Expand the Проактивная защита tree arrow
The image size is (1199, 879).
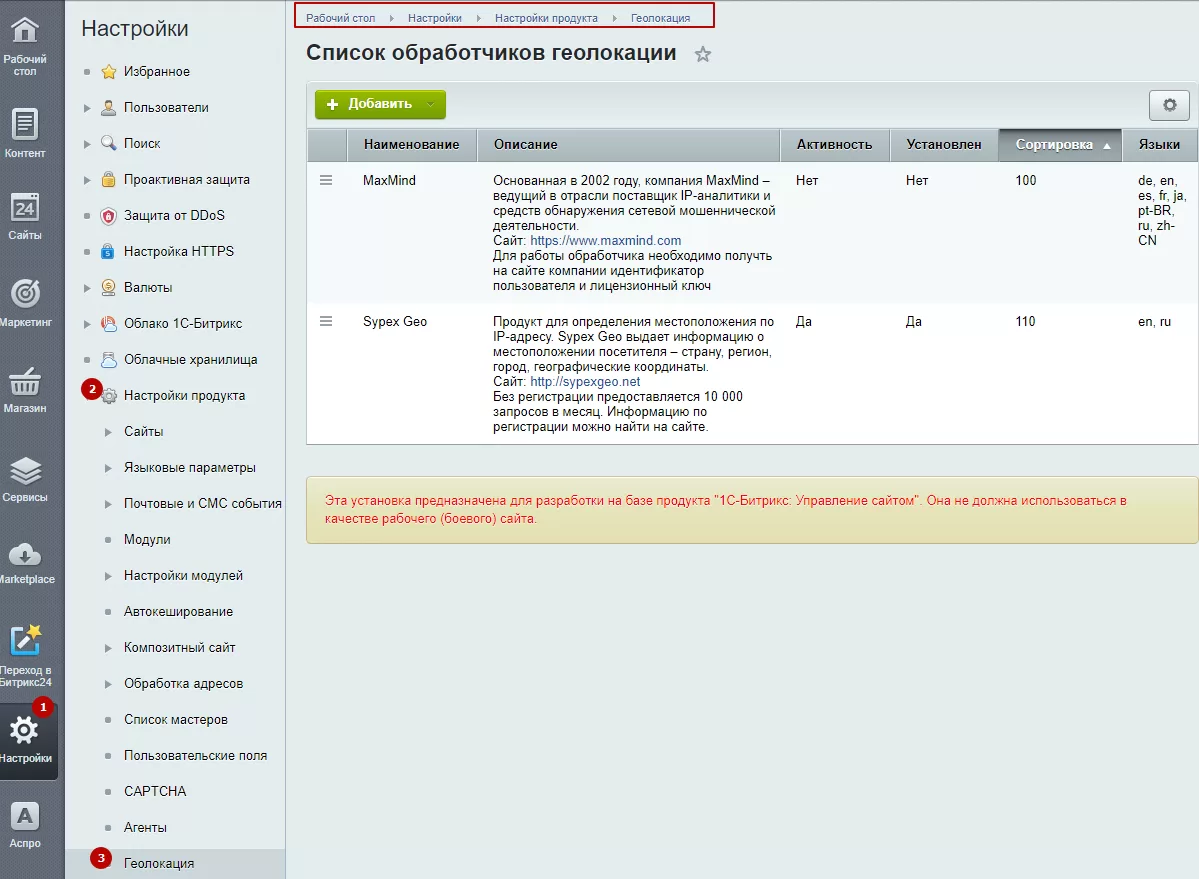click(x=87, y=180)
